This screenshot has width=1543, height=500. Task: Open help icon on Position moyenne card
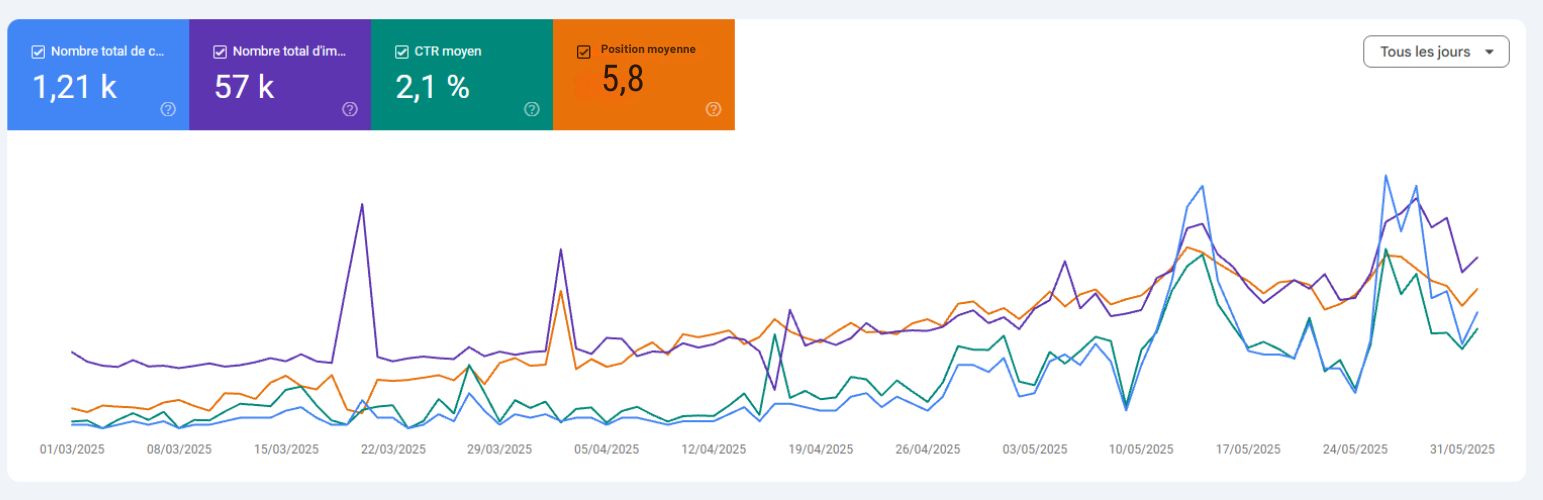click(713, 109)
